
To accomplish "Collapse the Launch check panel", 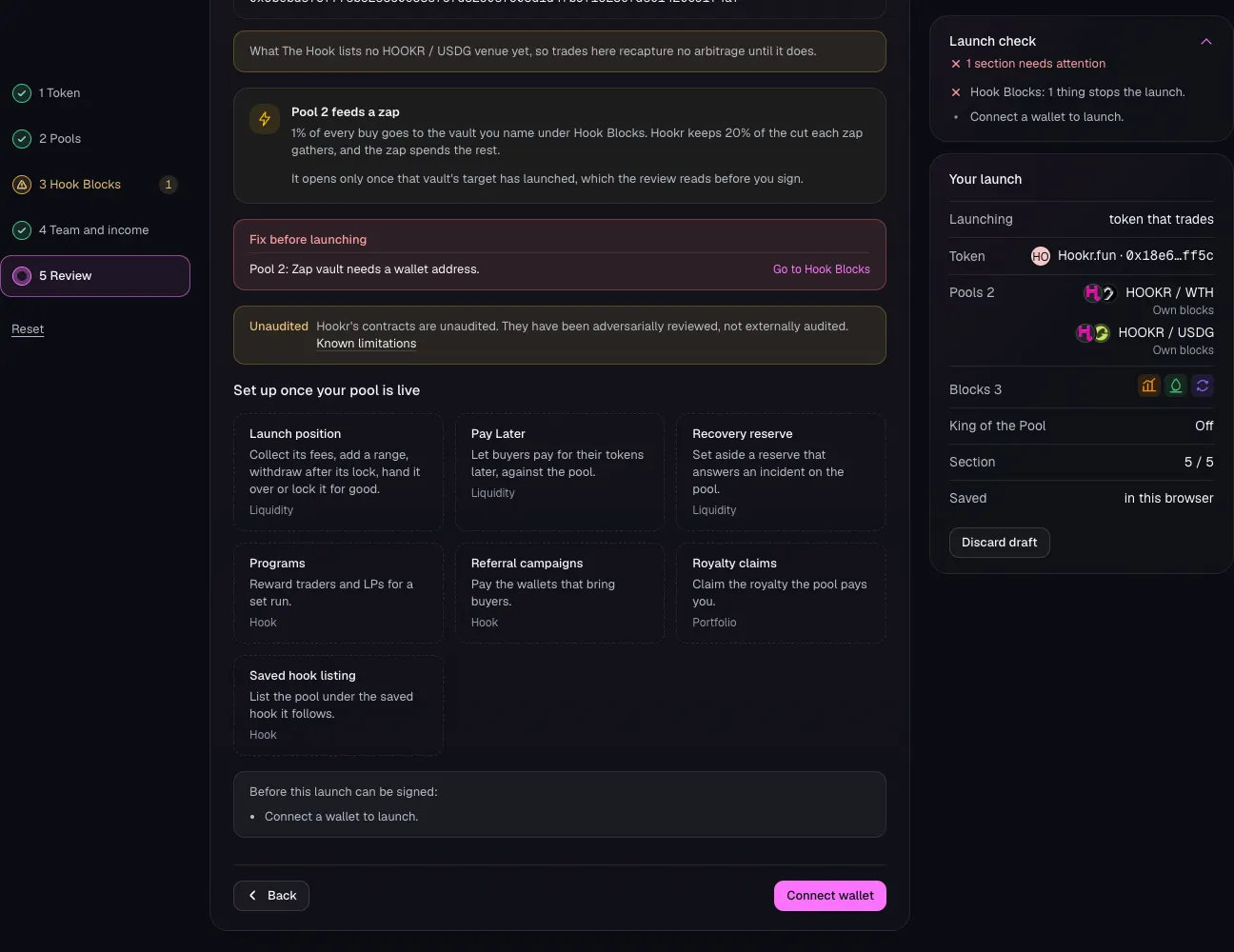I will coord(1206,41).
